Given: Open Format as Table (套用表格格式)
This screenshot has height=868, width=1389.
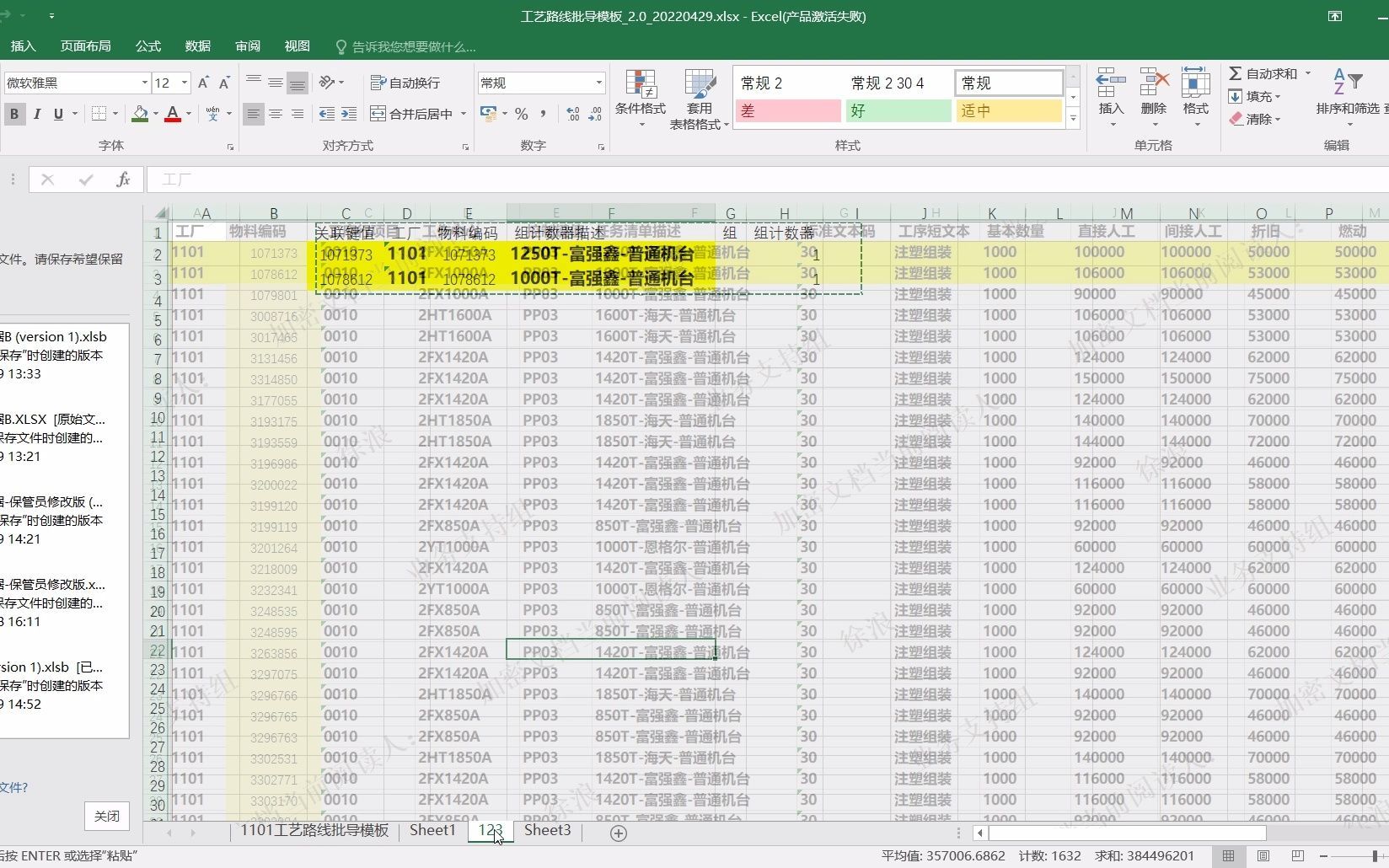Looking at the screenshot, I should tap(699, 99).
